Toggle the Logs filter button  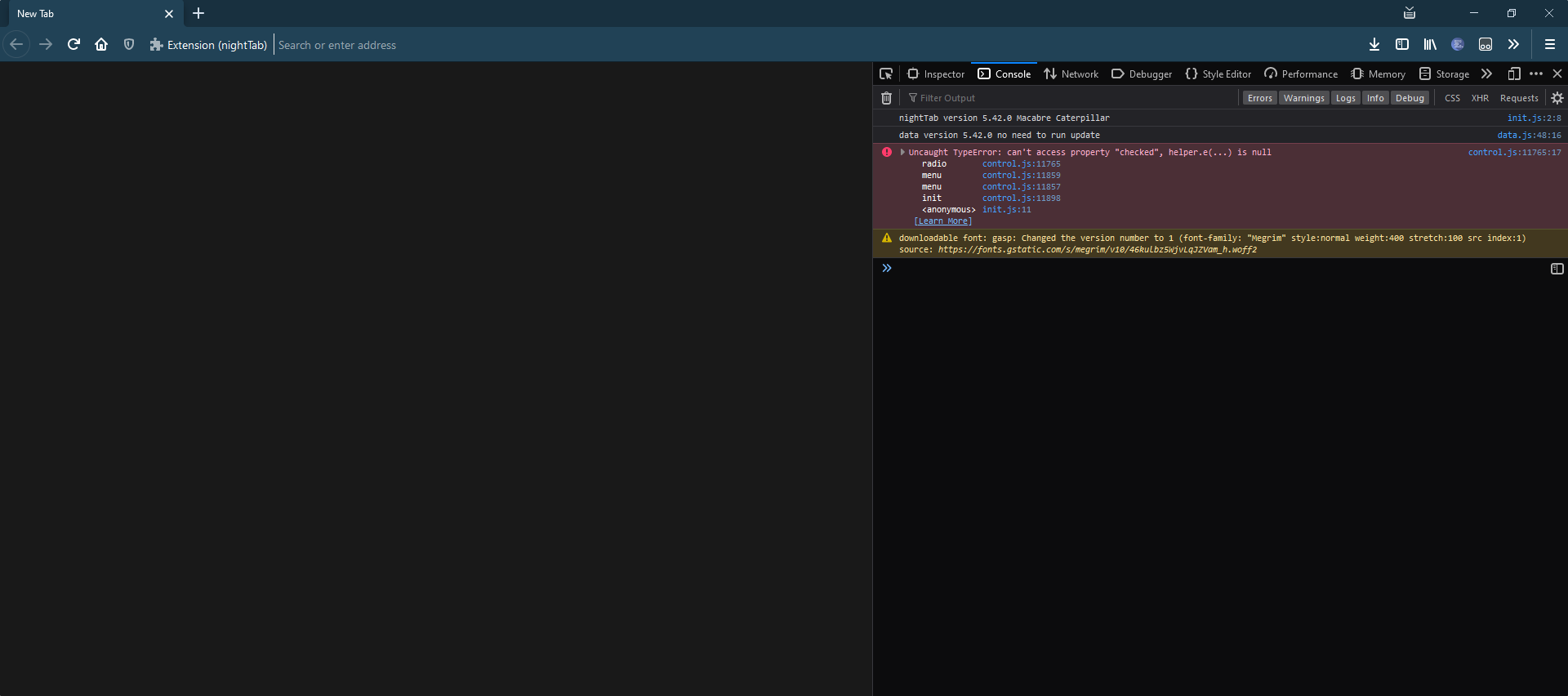pyautogui.click(x=1345, y=98)
